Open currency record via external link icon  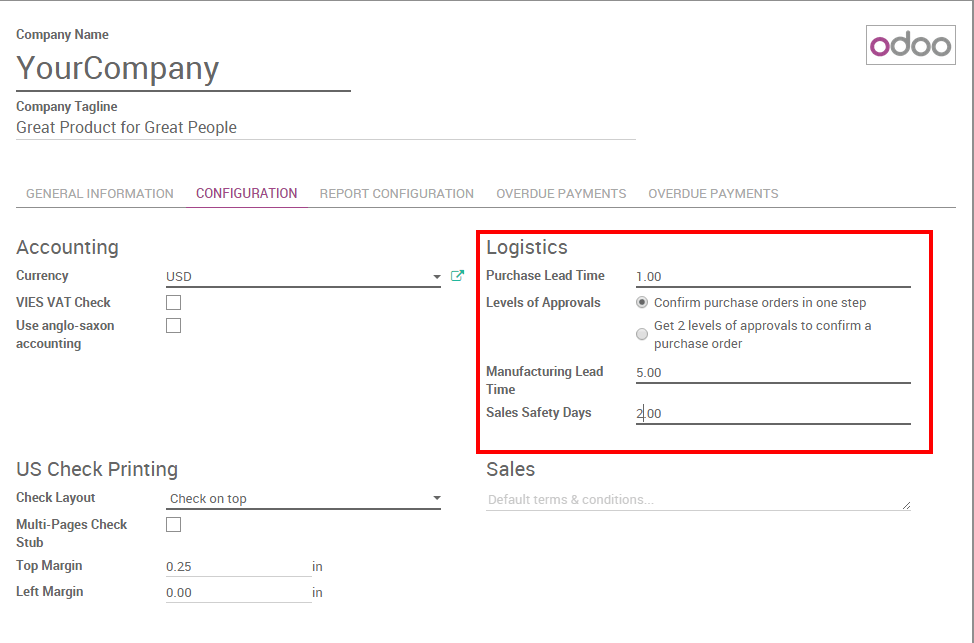(457, 275)
